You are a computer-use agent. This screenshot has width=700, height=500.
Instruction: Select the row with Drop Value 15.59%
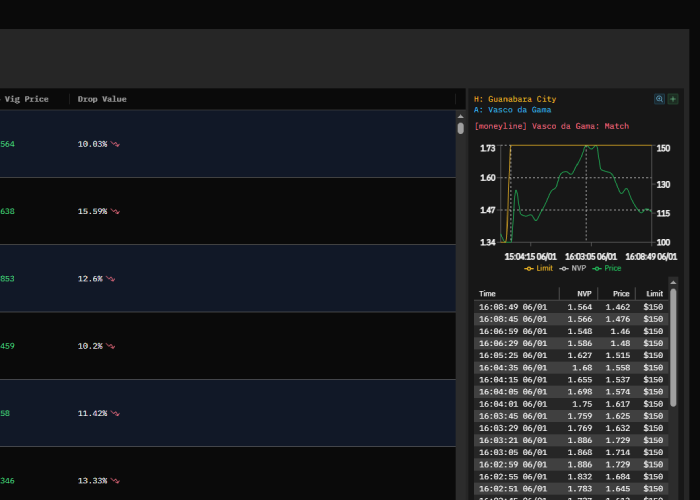(228, 211)
